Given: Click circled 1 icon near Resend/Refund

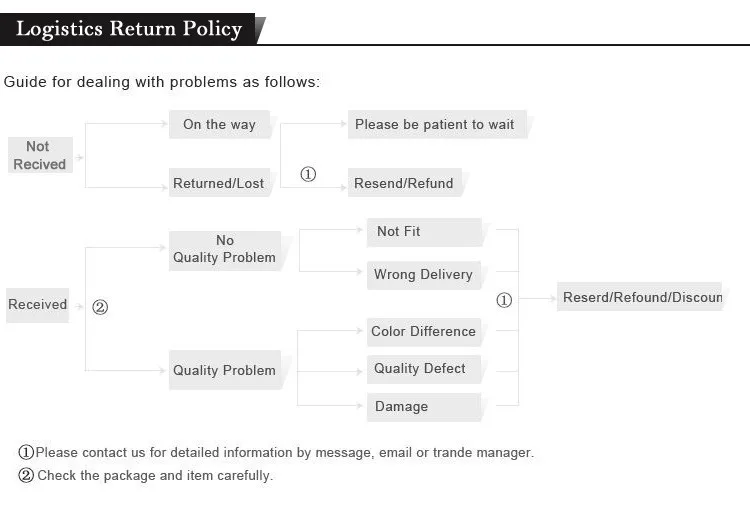Looking at the screenshot, I should 308,174.
